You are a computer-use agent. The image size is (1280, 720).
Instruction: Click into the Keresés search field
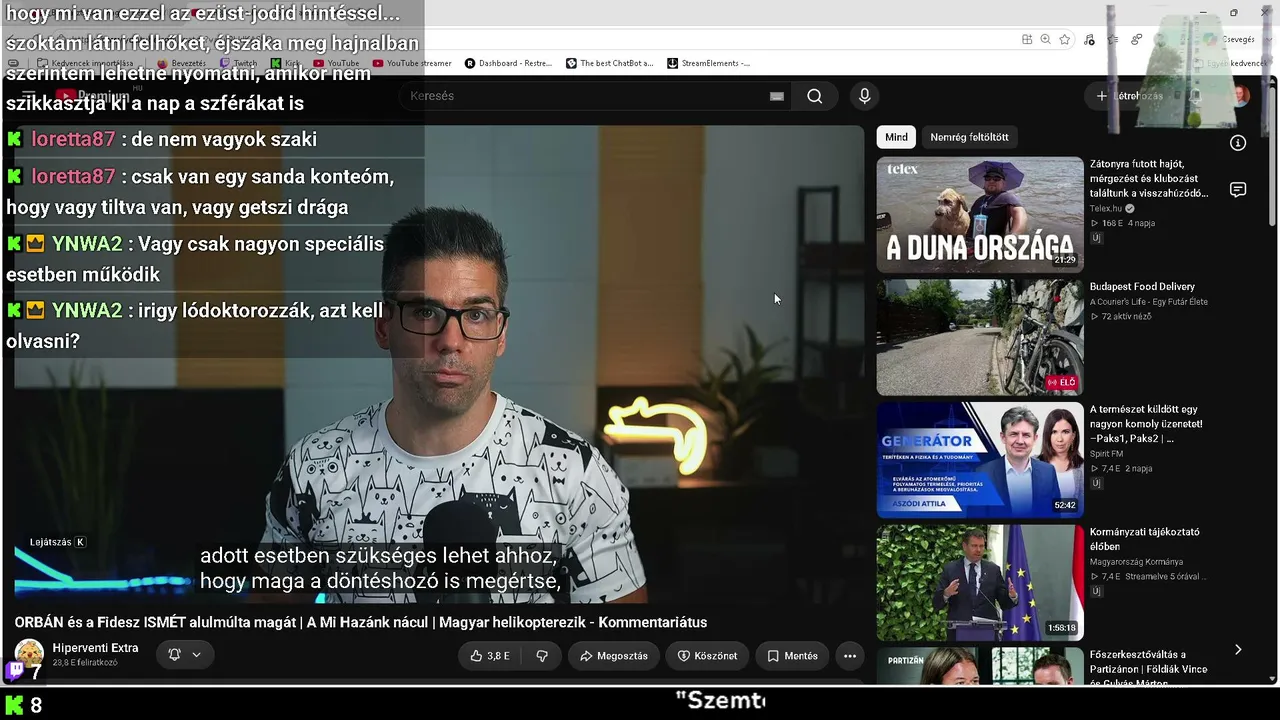coord(585,96)
